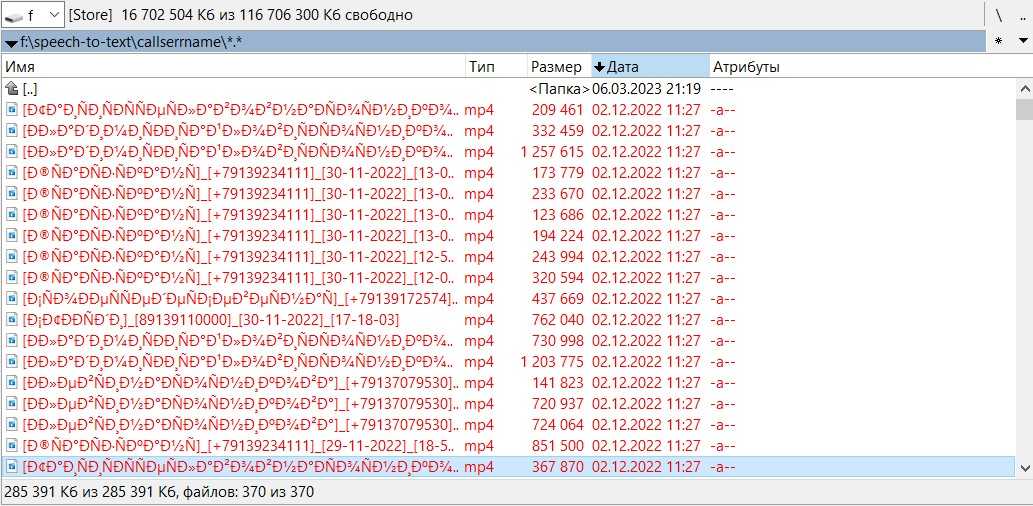Viewport: 1033px width, 506px height.
Task: Click icon of the highlighted 367 870 file
Action: (12, 467)
